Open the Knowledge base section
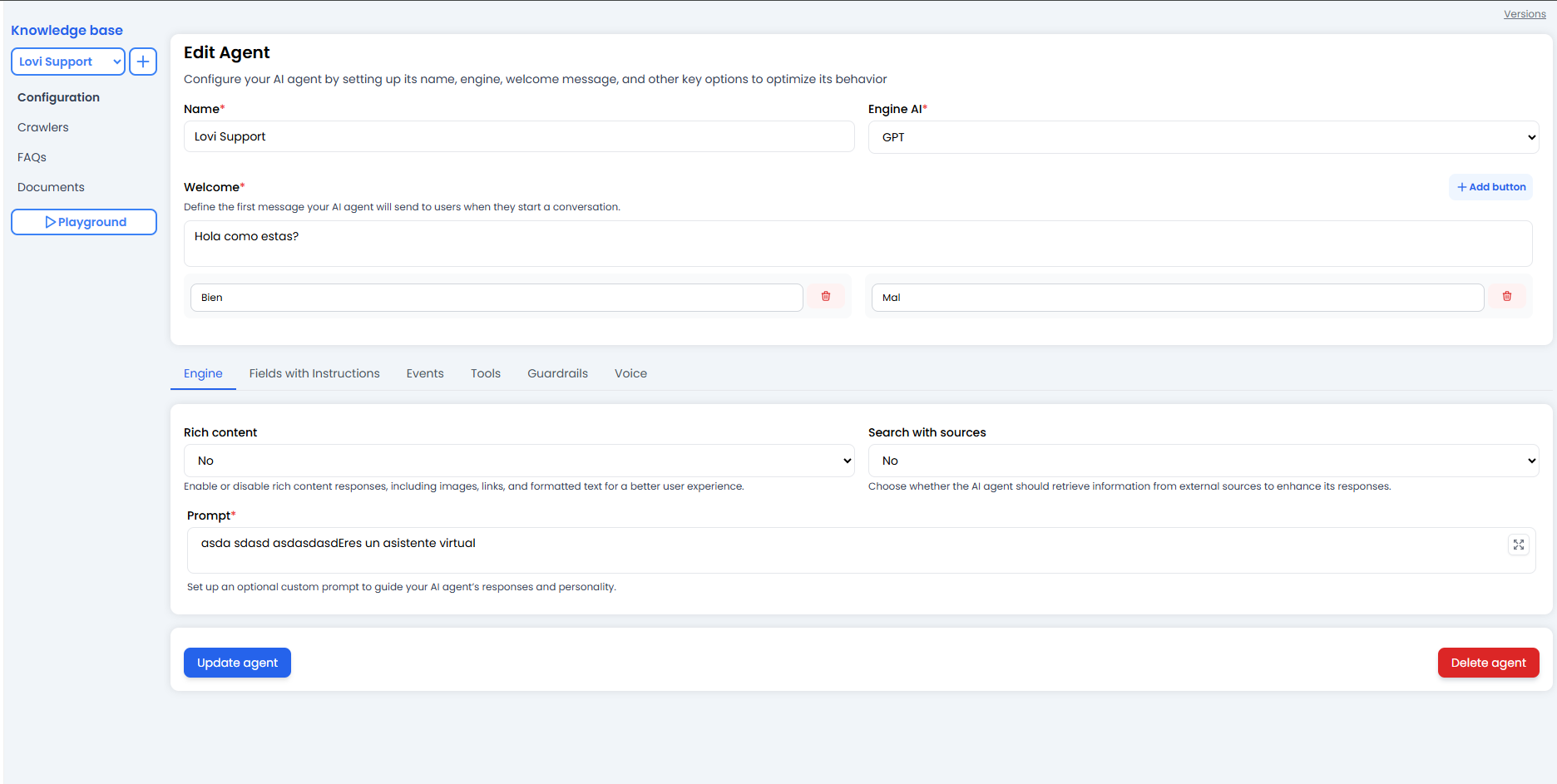The height and width of the screenshot is (784, 1557). point(67,30)
